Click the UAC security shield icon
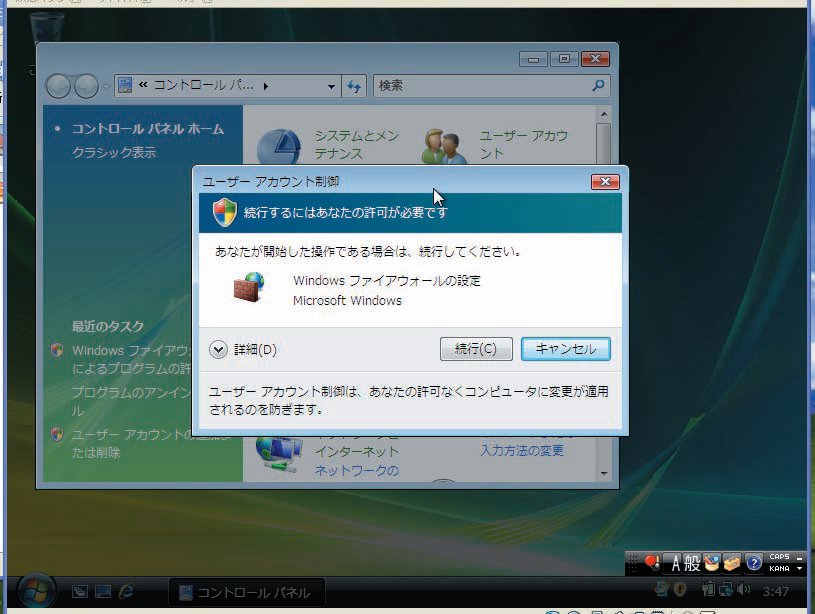 pyautogui.click(x=225, y=212)
